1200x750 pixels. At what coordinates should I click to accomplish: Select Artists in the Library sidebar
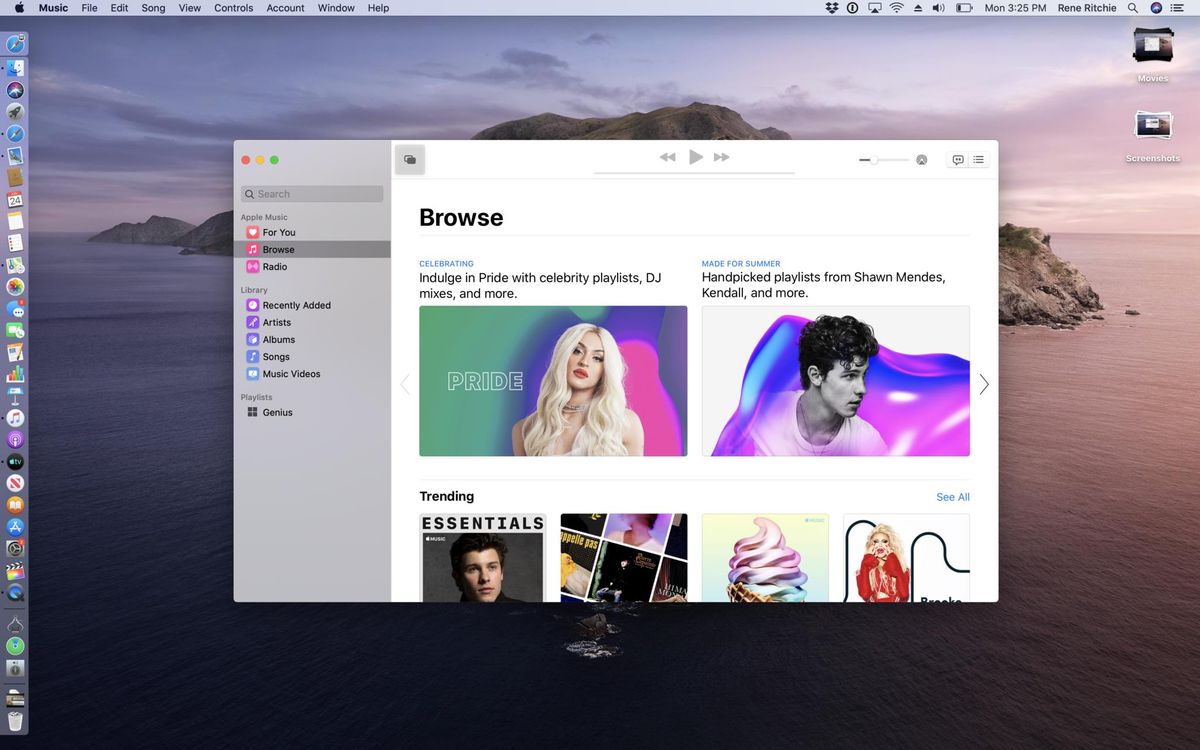276,322
